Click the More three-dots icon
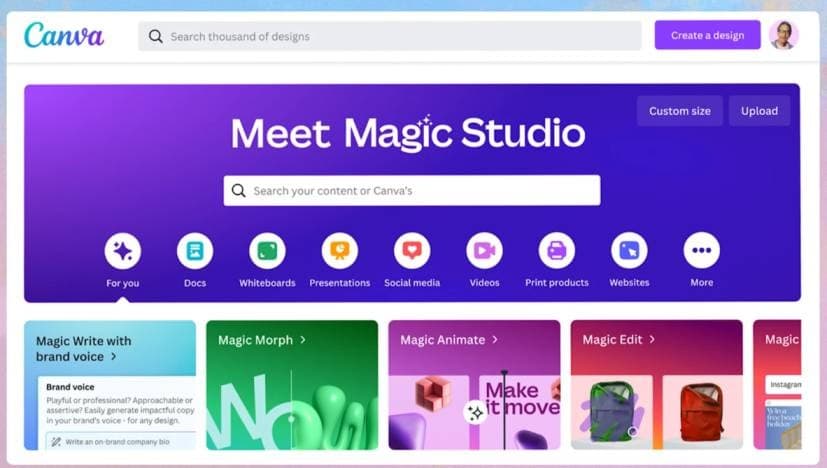The width and height of the screenshot is (827, 468). [701, 251]
